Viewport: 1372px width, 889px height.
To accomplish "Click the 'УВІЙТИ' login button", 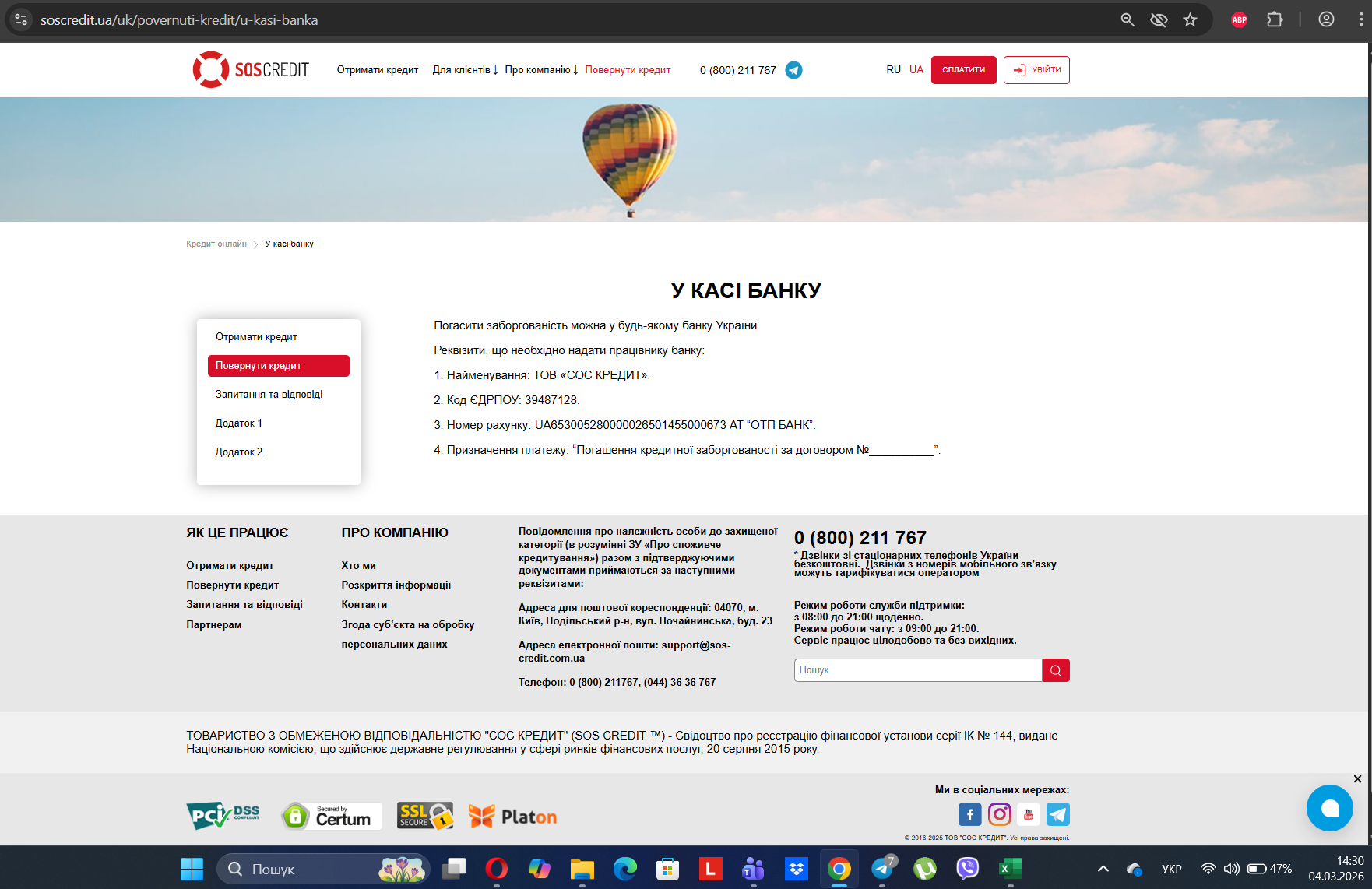I will (1036, 70).
